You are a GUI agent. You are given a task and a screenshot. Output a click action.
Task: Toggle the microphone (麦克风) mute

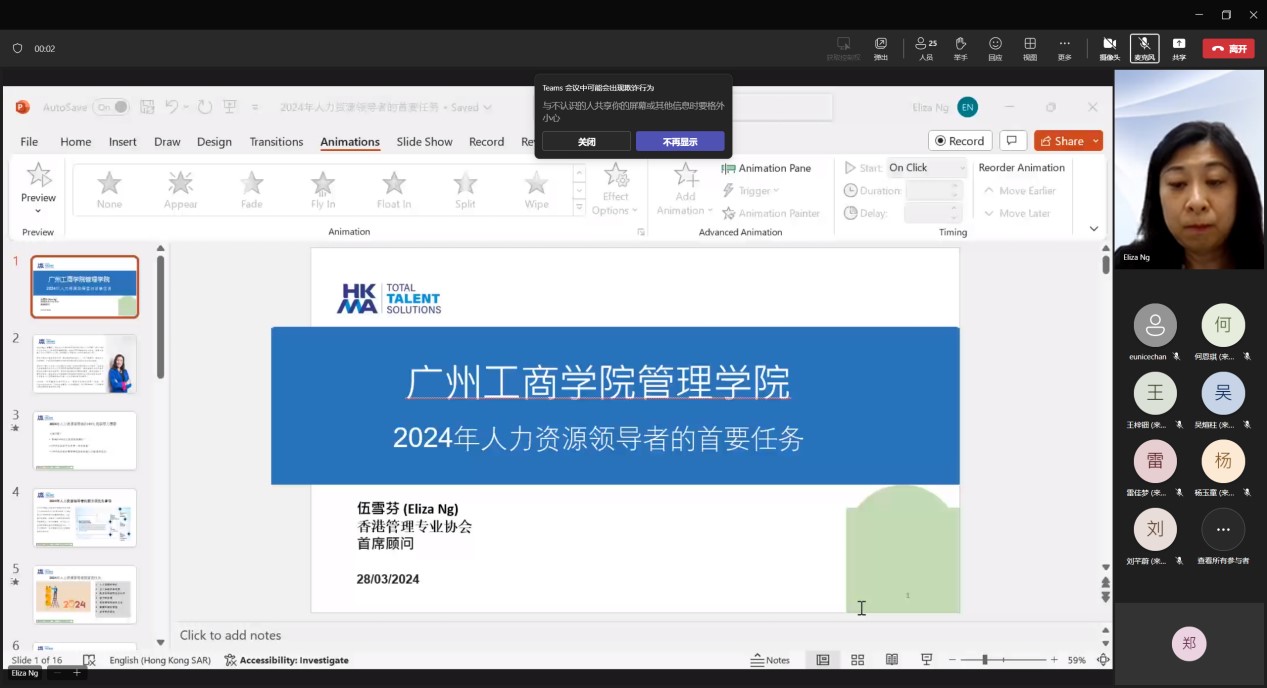tap(1144, 47)
